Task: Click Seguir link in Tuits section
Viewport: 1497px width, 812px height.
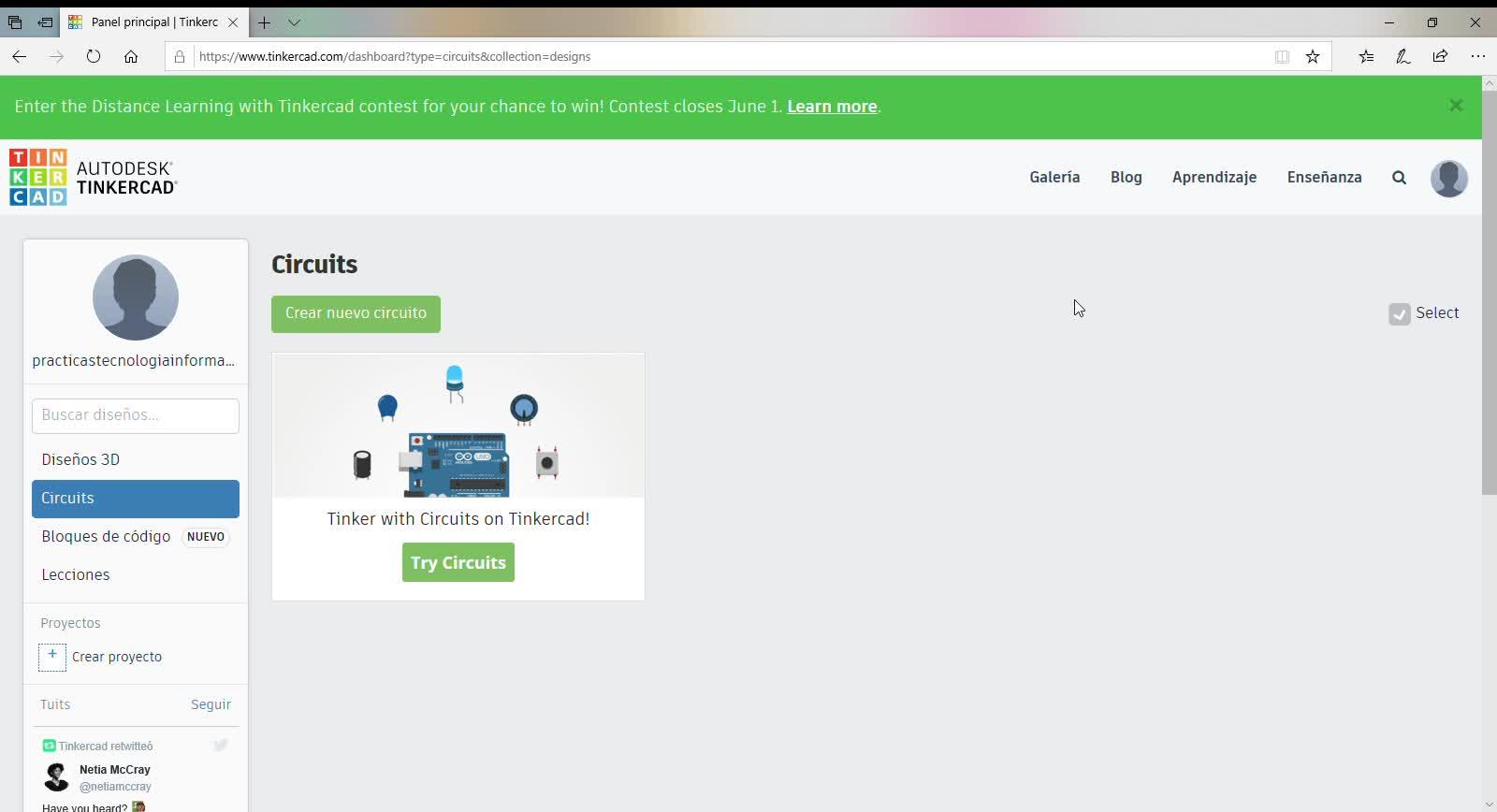Action: tap(211, 704)
